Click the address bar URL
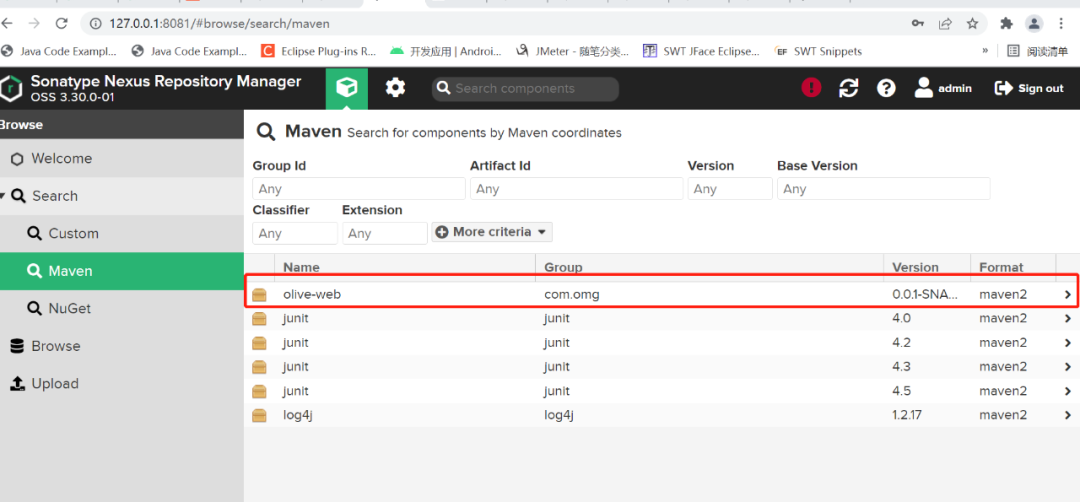Screen dimensions: 1080x502 (x=220, y=23)
